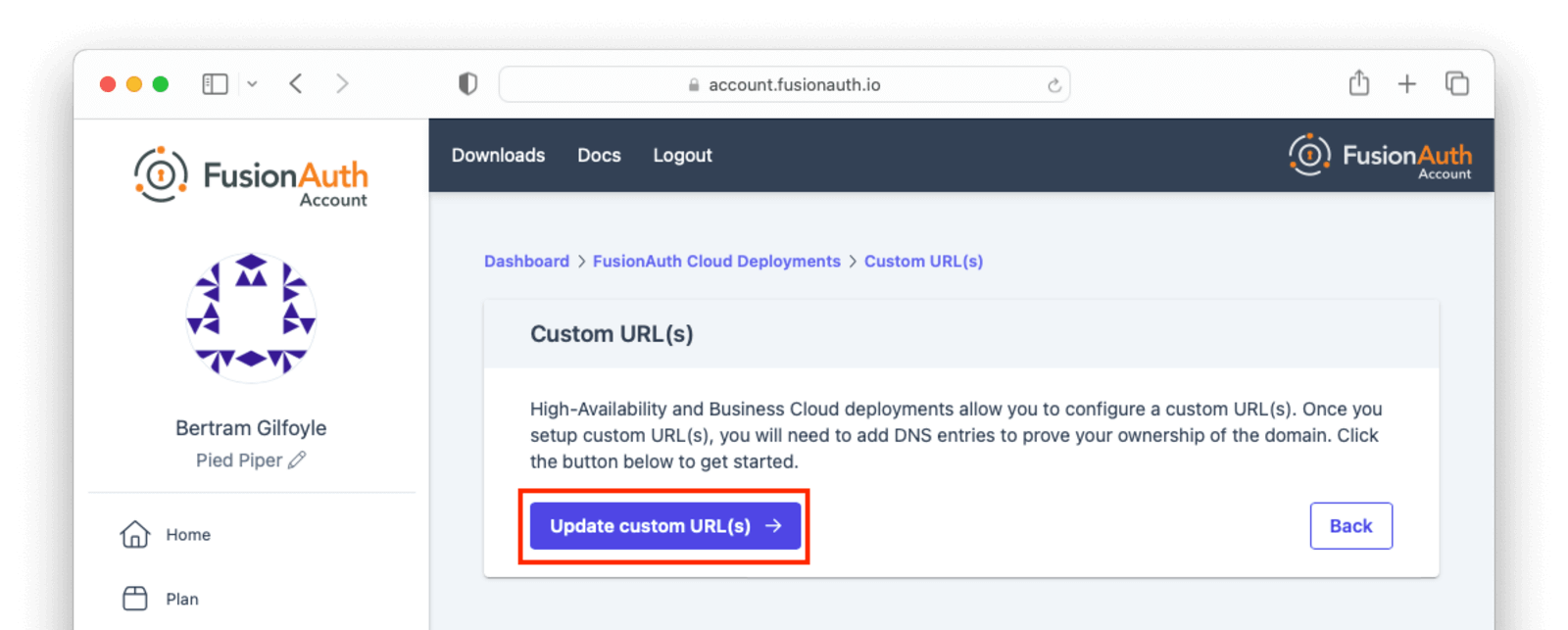Screen dimensions: 1568x630
Task: Click the pencil edit icon beside Pied Piper
Action: (x=297, y=460)
